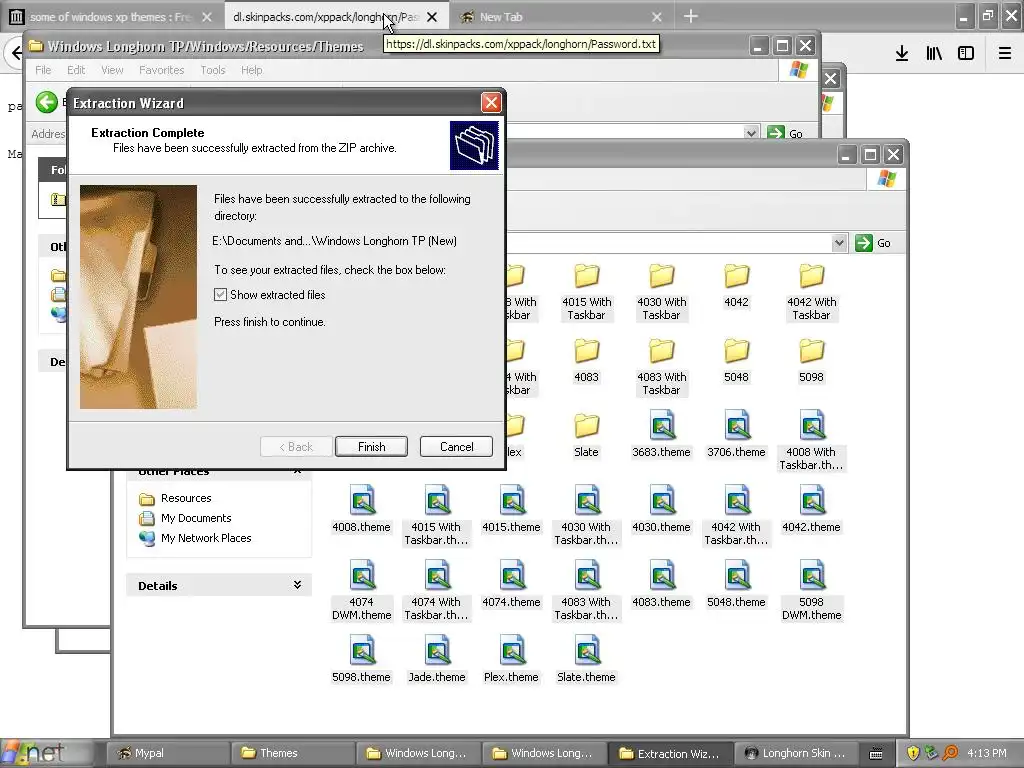Viewport: 1024px width, 768px height.
Task: Open the File menu in Themes window
Action: coord(43,70)
